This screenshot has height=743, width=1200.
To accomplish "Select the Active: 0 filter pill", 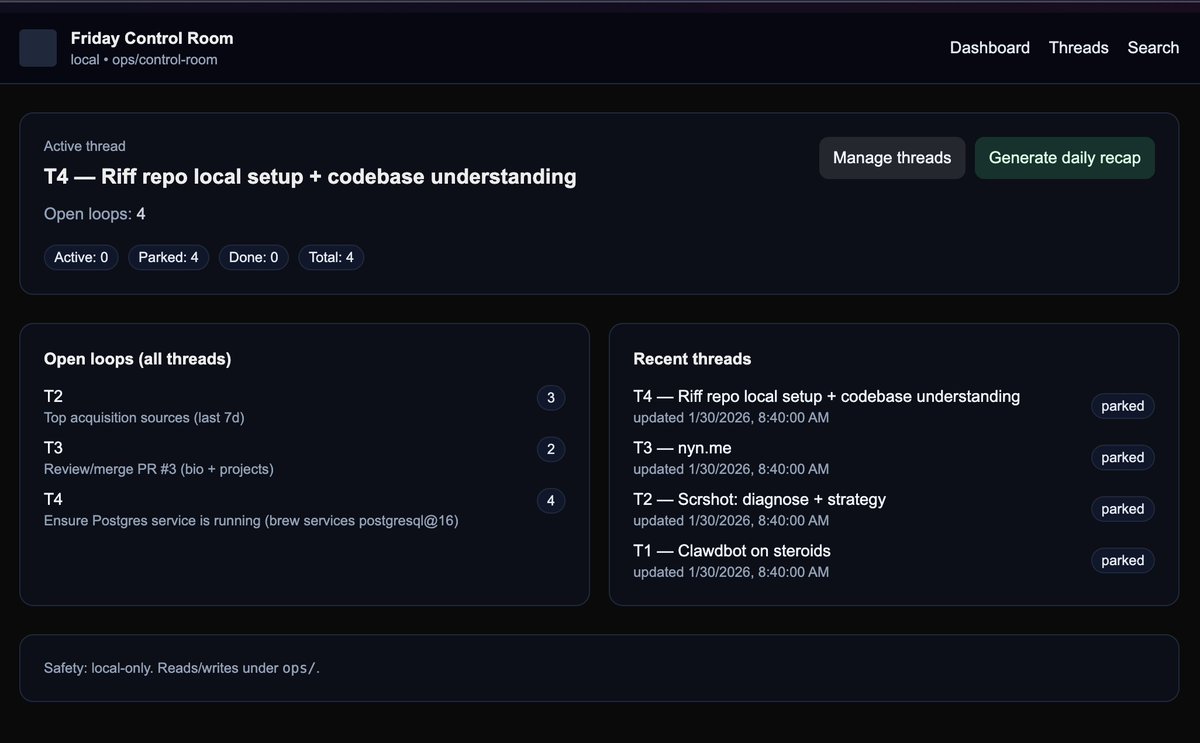I will 81,257.
